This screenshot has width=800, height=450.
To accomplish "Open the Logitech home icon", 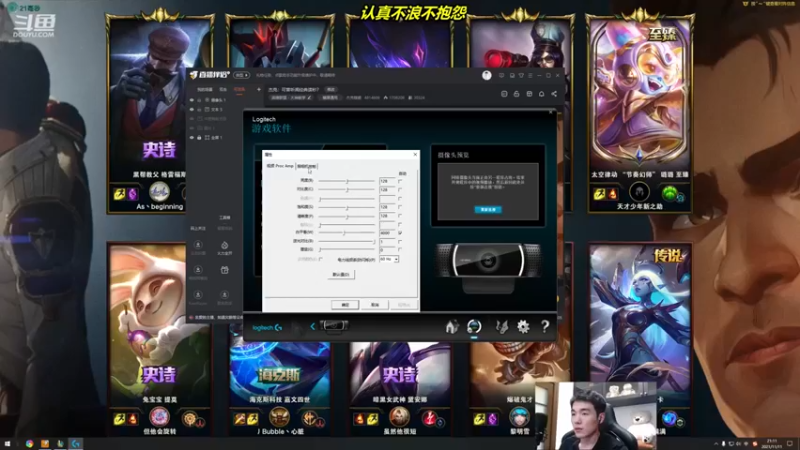I will [452, 326].
